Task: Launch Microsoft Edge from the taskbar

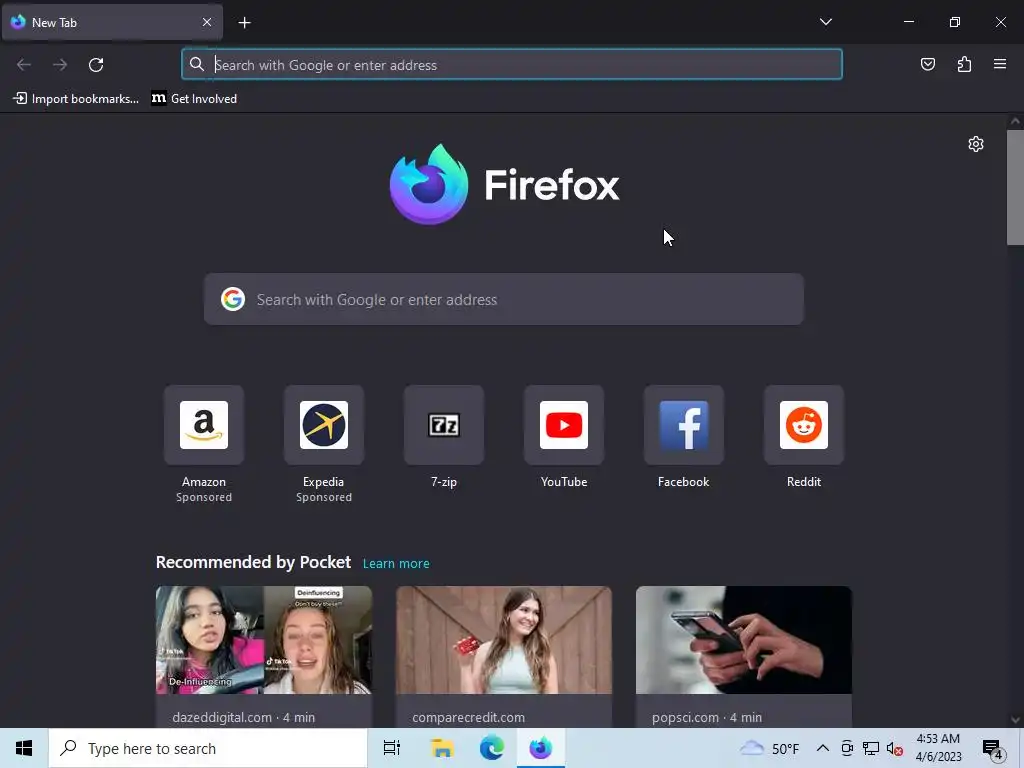Action: 492,748
